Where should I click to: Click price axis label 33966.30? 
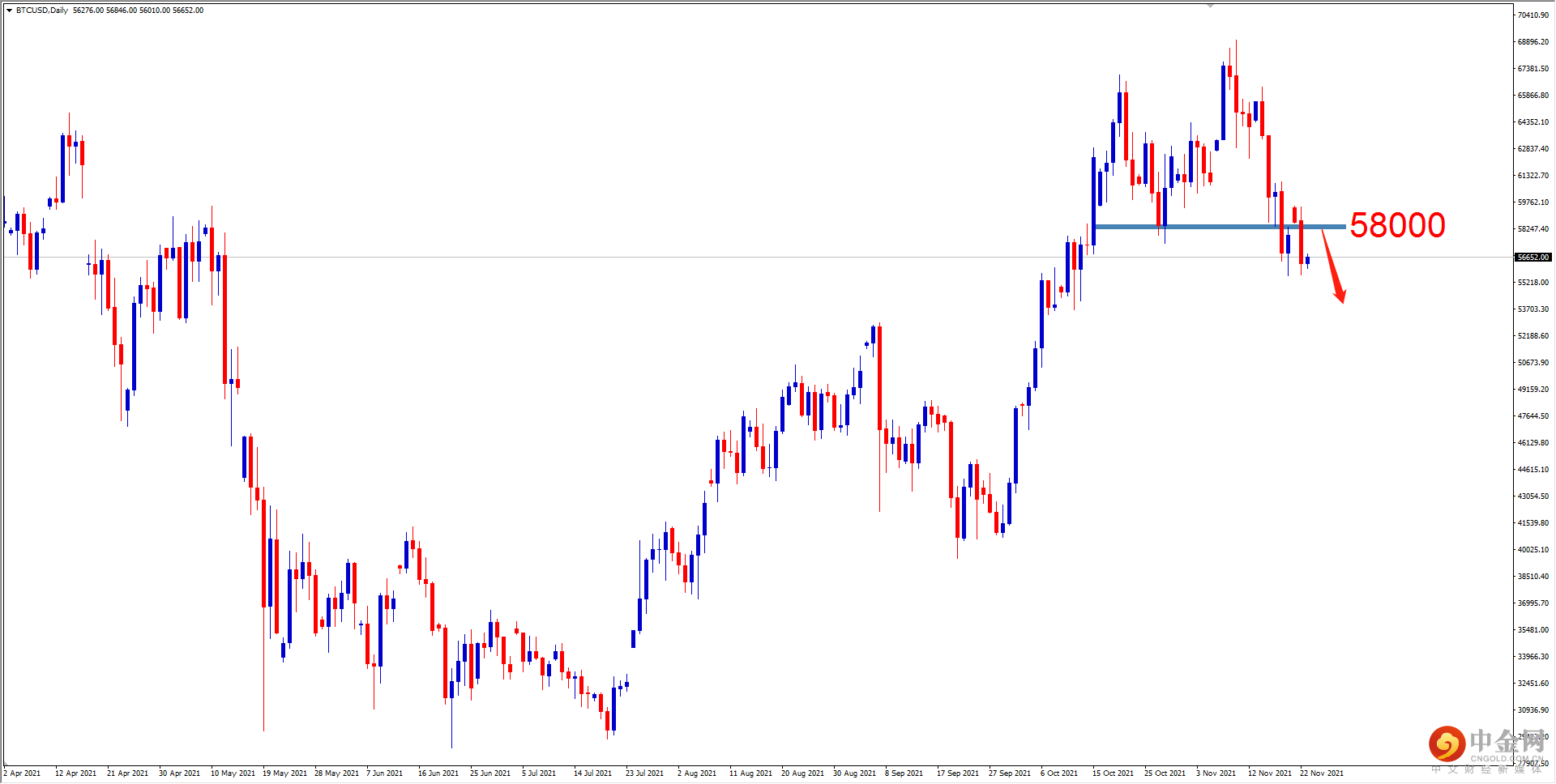click(x=1533, y=657)
